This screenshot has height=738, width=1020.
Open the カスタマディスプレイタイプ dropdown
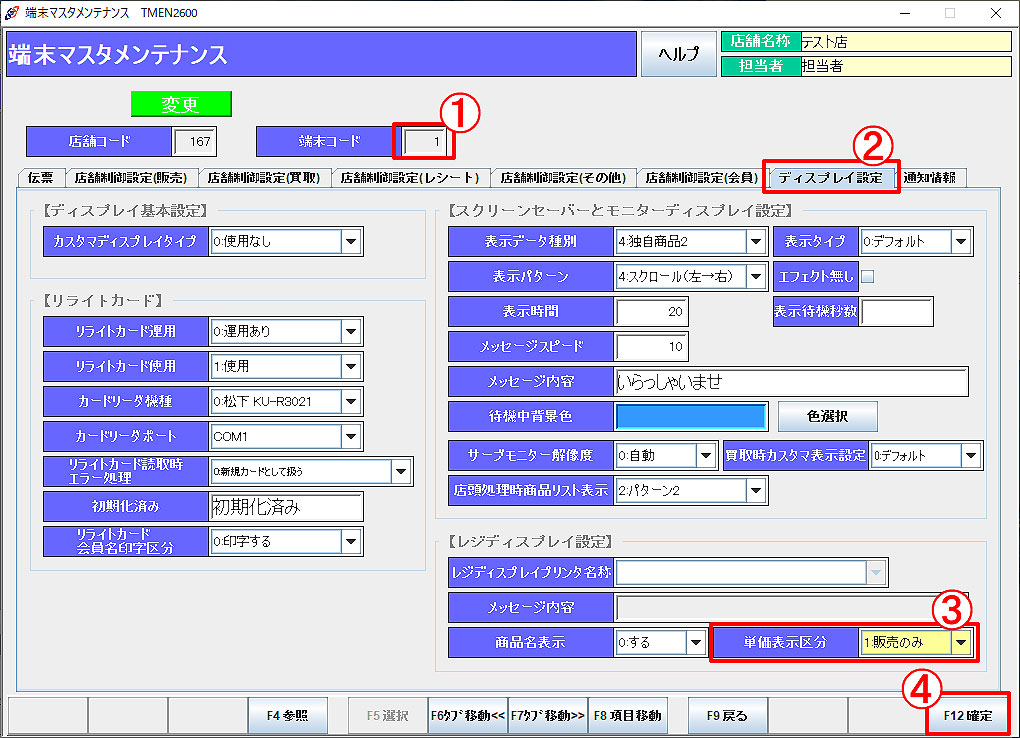[353, 241]
